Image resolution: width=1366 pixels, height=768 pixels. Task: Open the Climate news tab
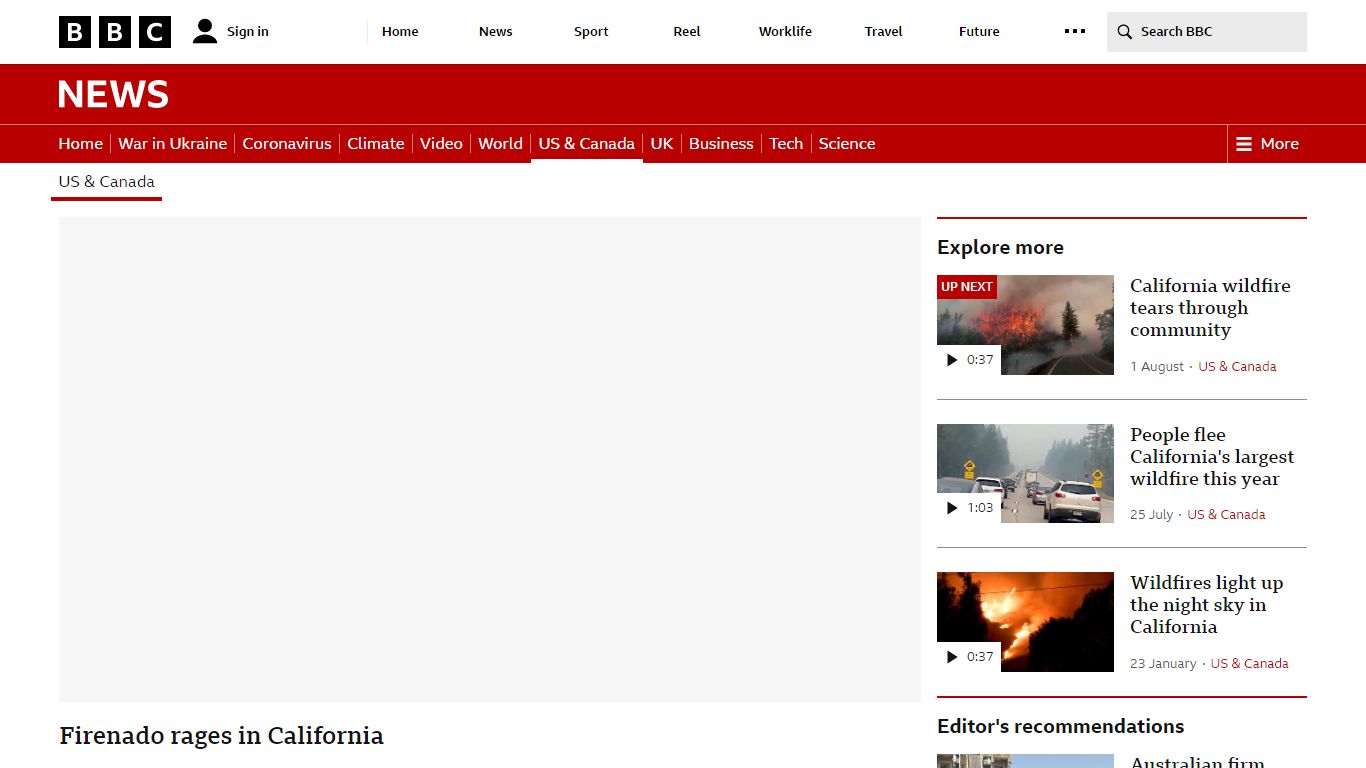[x=376, y=144]
